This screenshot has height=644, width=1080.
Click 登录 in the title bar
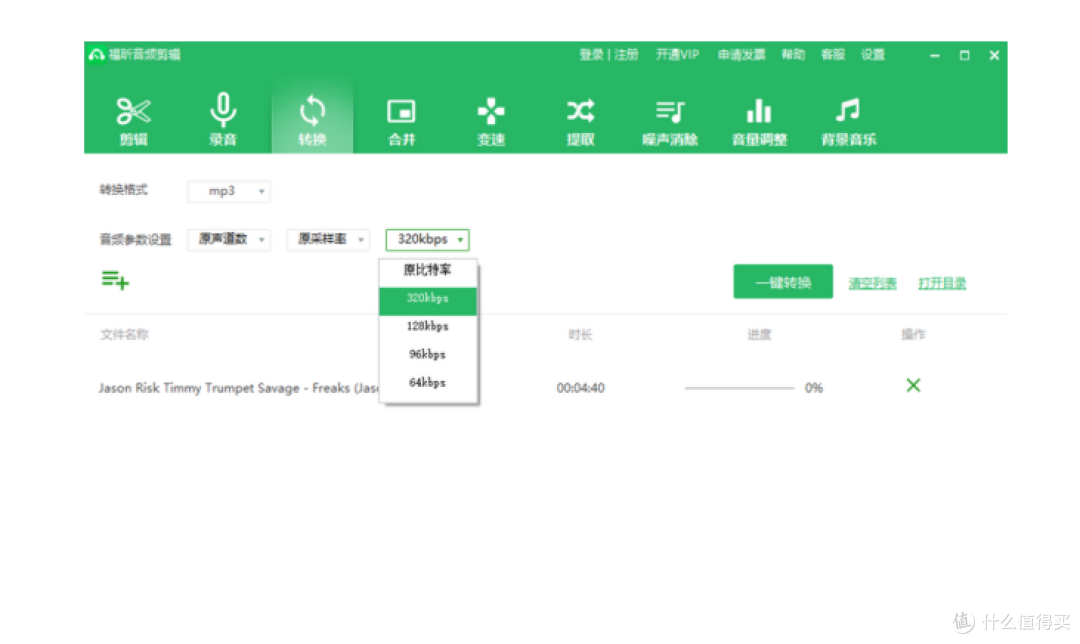pyautogui.click(x=591, y=54)
